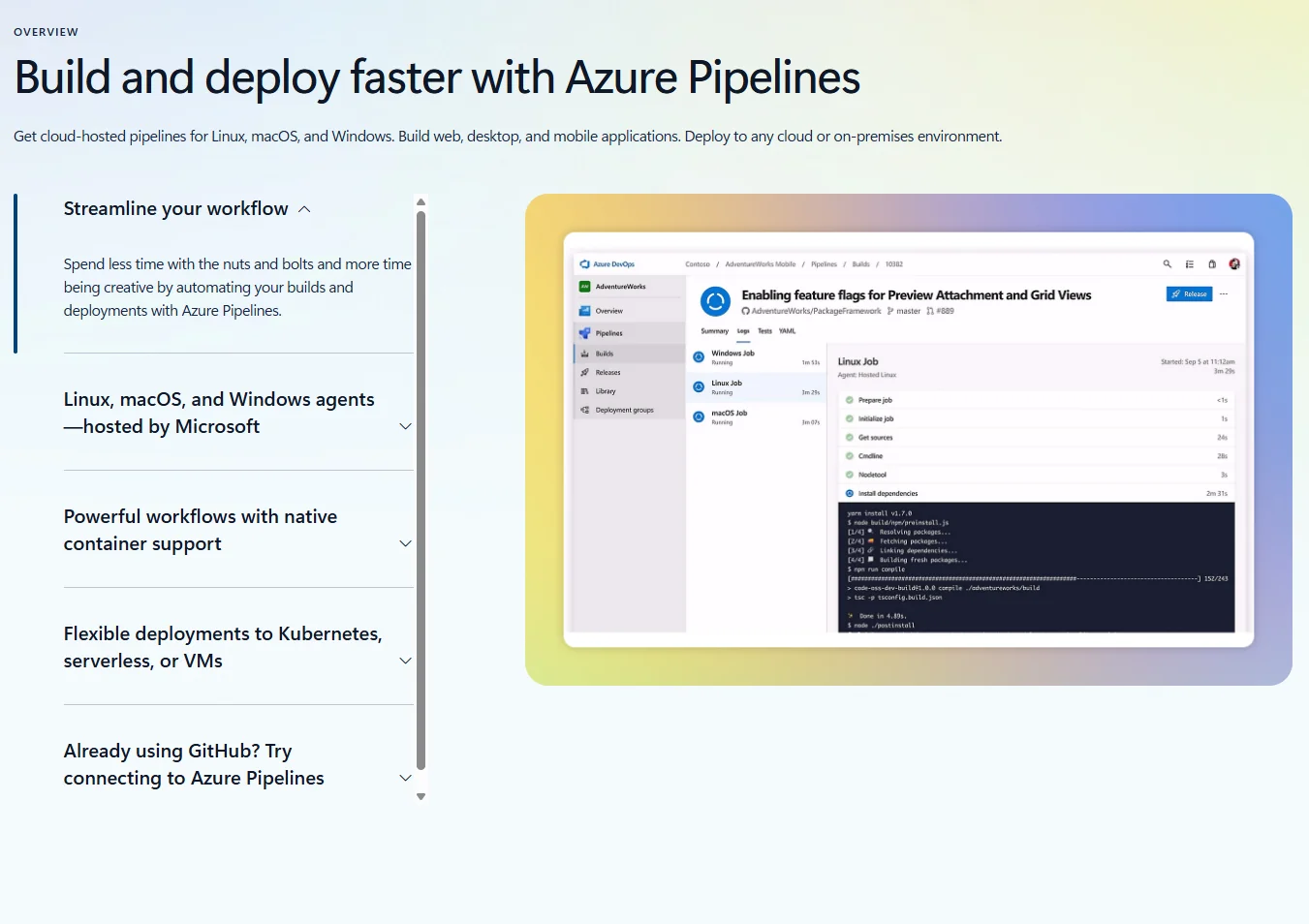Click the macOS Job running status icon
This screenshot has width=1309, height=924.
[x=699, y=417]
